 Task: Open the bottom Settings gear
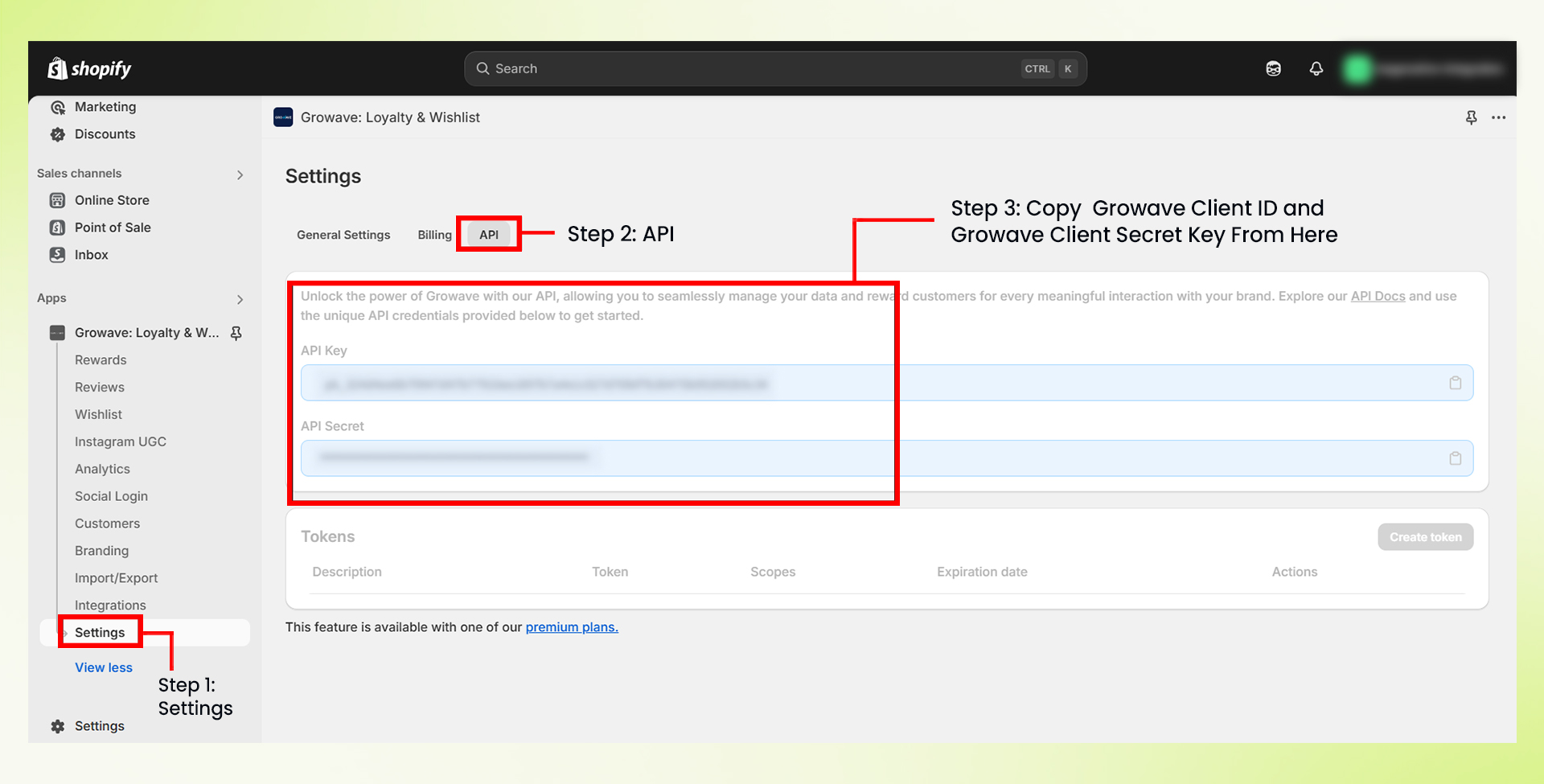(x=57, y=725)
